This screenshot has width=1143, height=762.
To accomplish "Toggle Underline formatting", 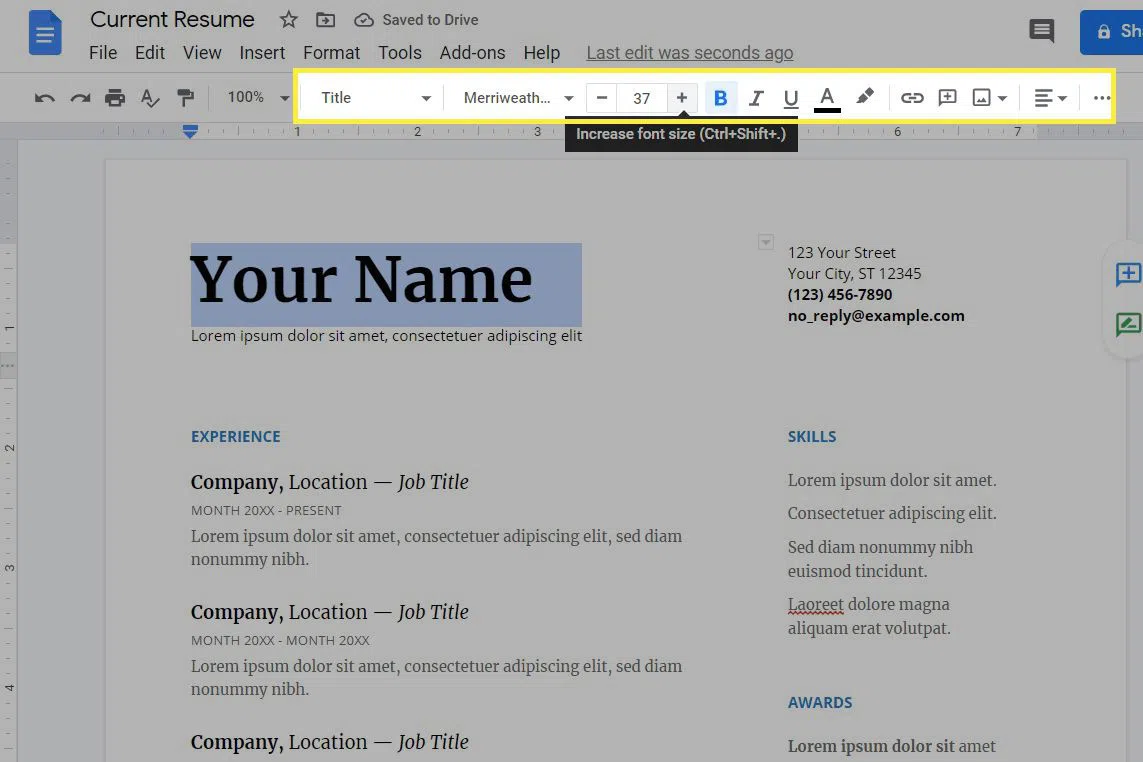I will [x=791, y=98].
